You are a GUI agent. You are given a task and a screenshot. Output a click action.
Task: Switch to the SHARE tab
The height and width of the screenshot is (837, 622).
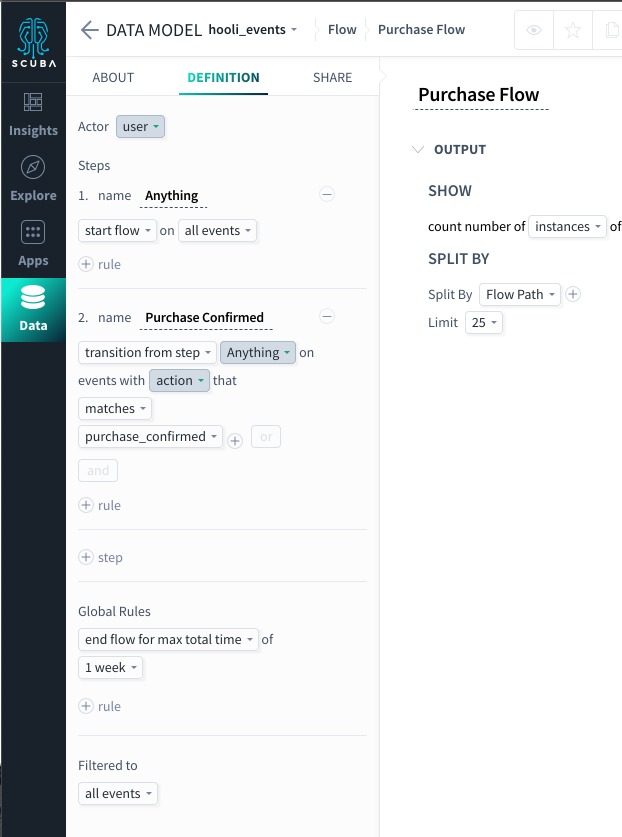point(333,78)
